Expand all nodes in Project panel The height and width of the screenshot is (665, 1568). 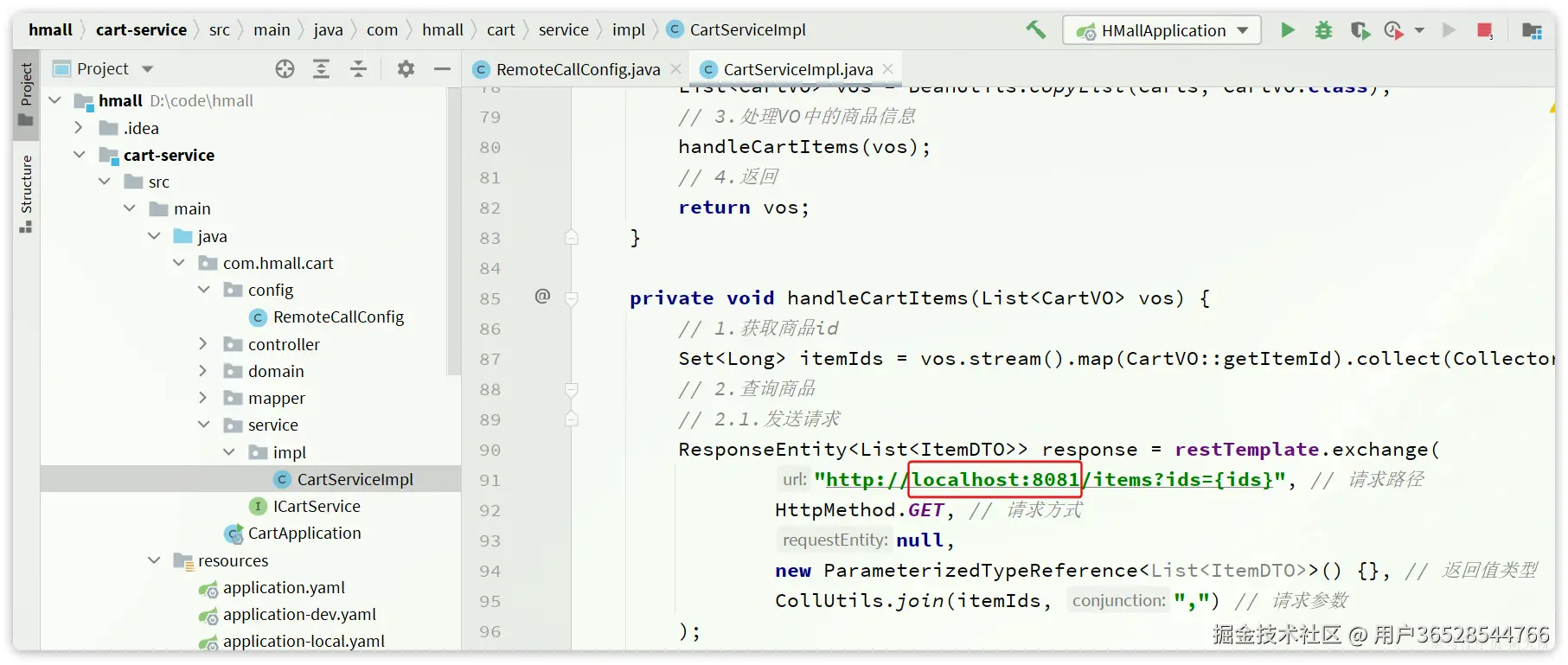pos(321,69)
